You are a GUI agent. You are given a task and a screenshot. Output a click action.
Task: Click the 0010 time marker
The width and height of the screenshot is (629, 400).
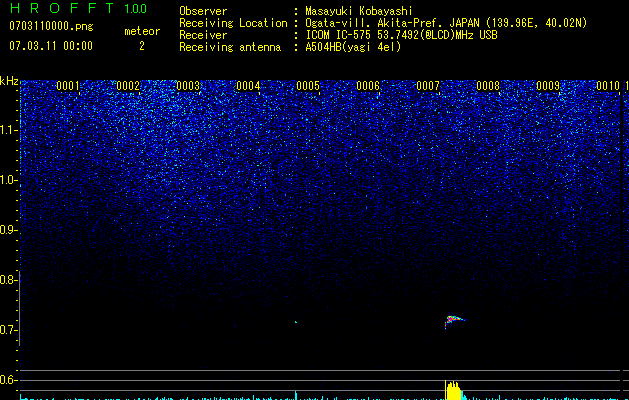[608, 86]
